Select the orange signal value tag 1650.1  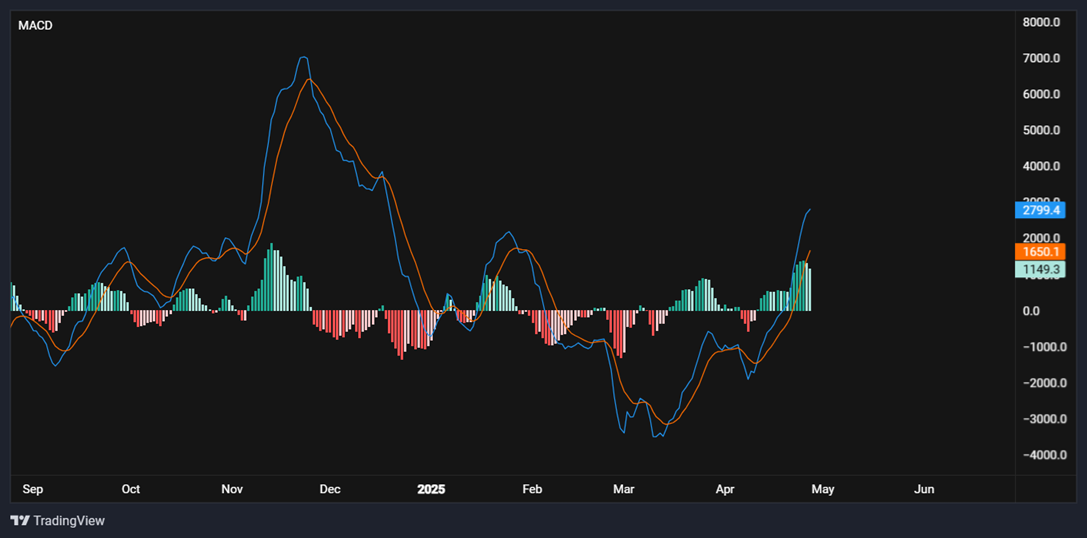[1040, 251]
